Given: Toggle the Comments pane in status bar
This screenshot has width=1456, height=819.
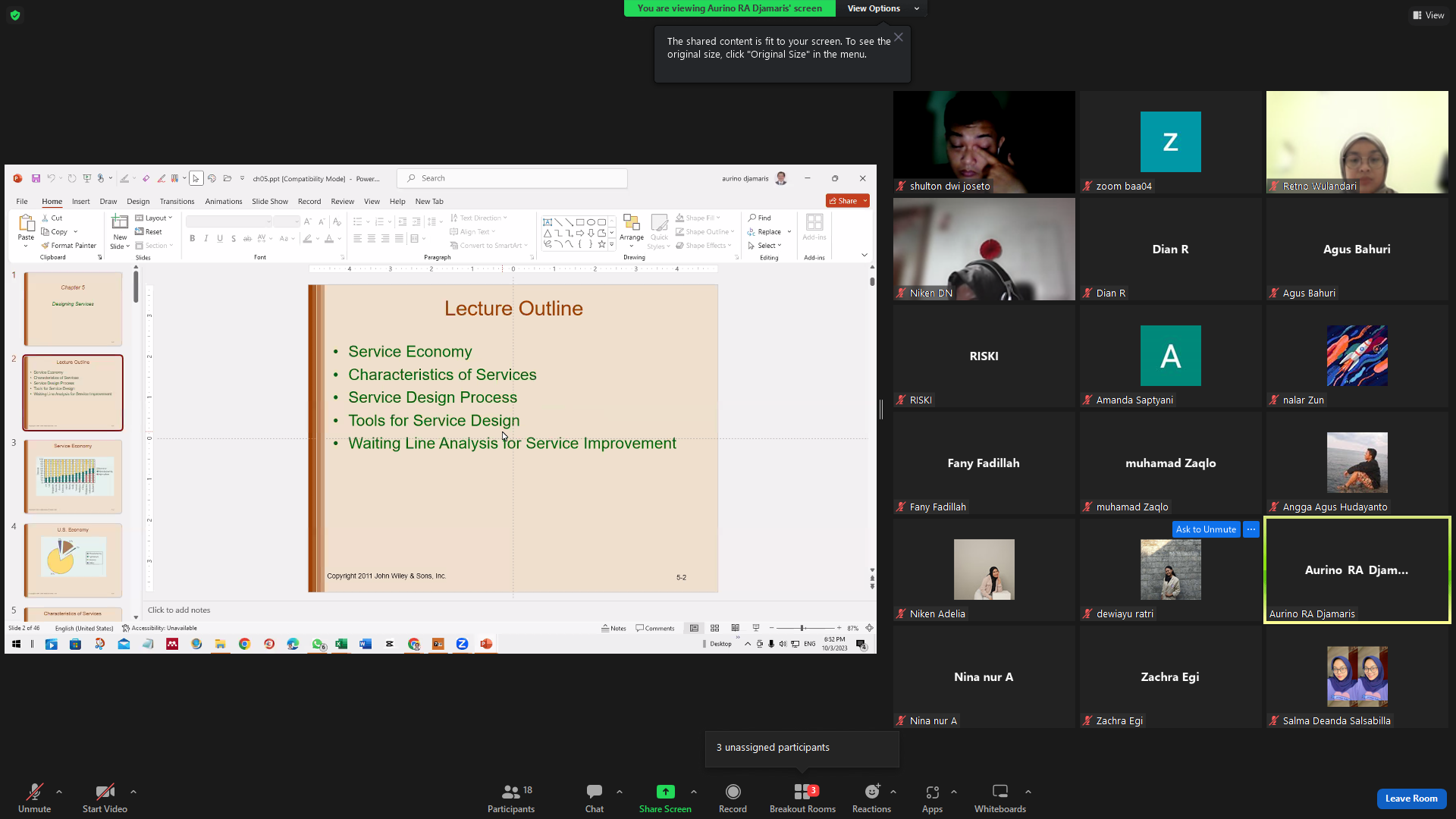Looking at the screenshot, I should click(655, 628).
